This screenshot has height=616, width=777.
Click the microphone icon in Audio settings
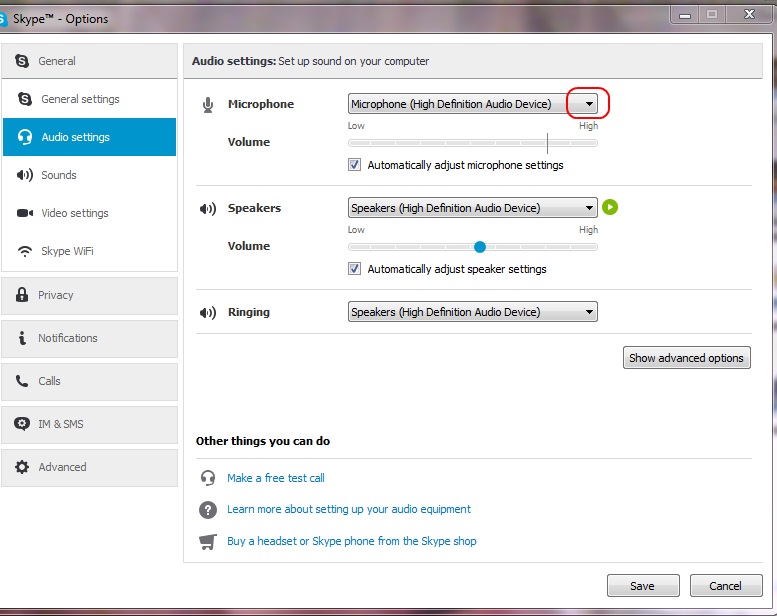(208, 105)
